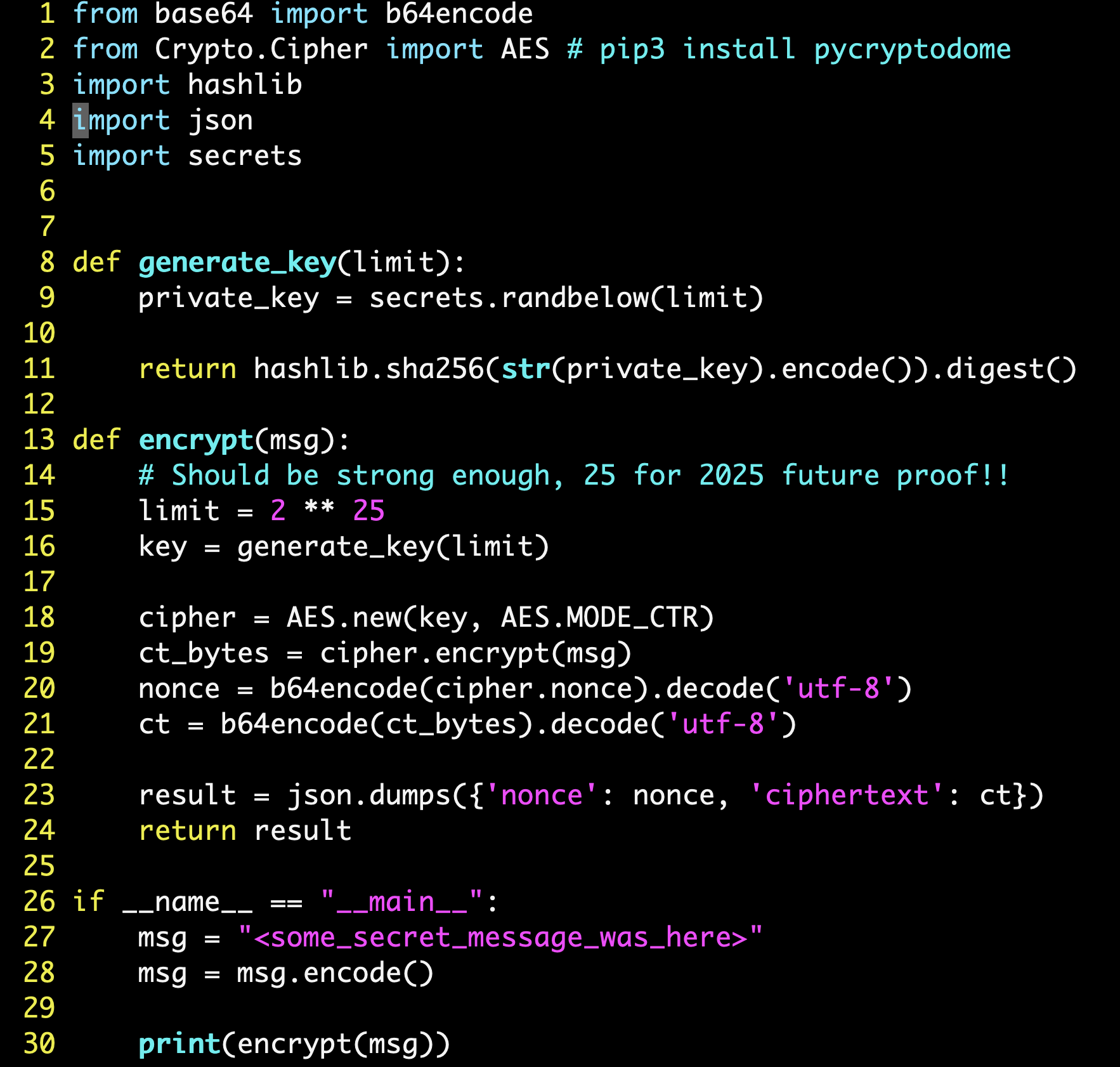The width and height of the screenshot is (1120, 1067).
Task: Click 'secrets.randbelow(limit)' on line 9
Action: tap(566, 298)
